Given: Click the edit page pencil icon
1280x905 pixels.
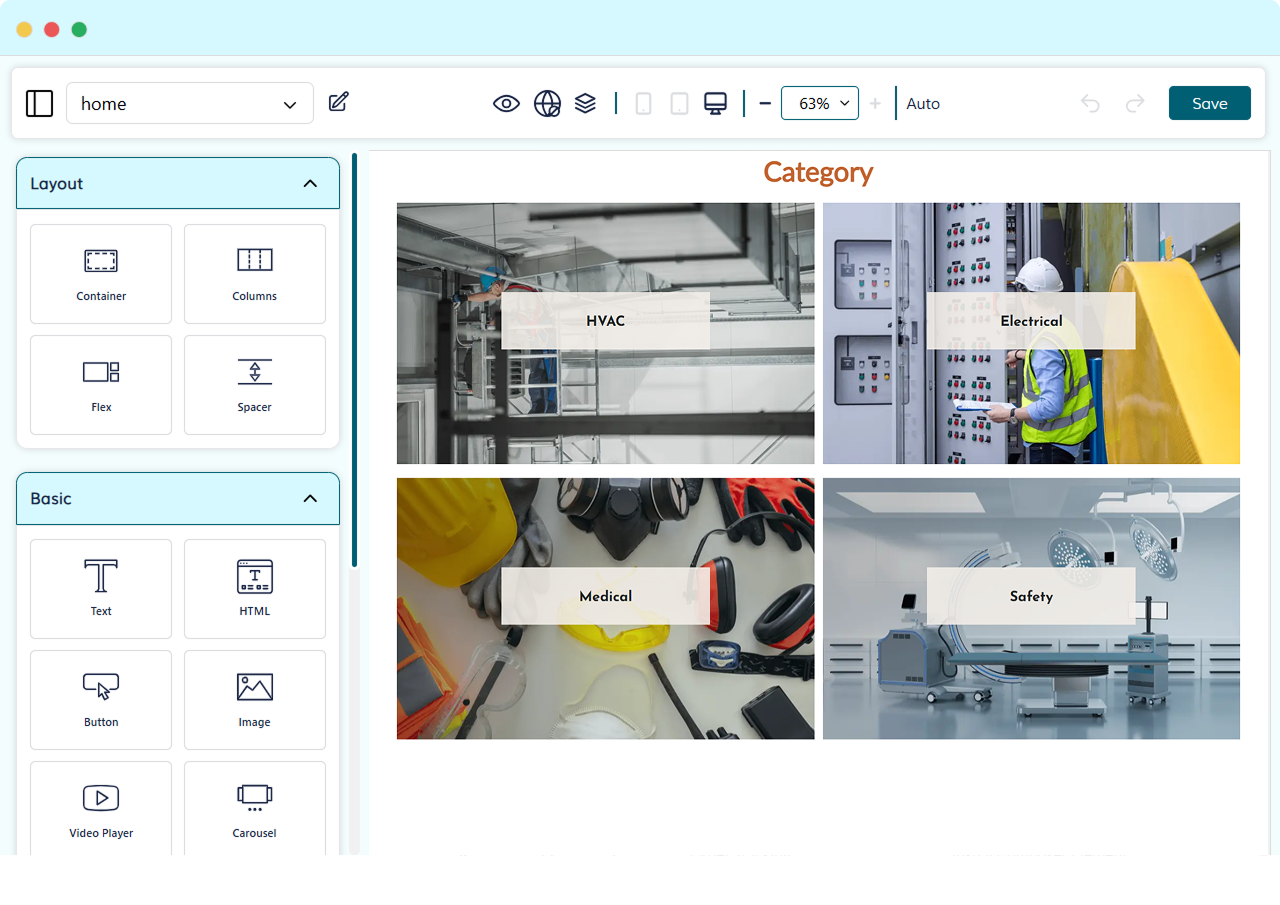Looking at the screenshot, I should coord(339,102).
